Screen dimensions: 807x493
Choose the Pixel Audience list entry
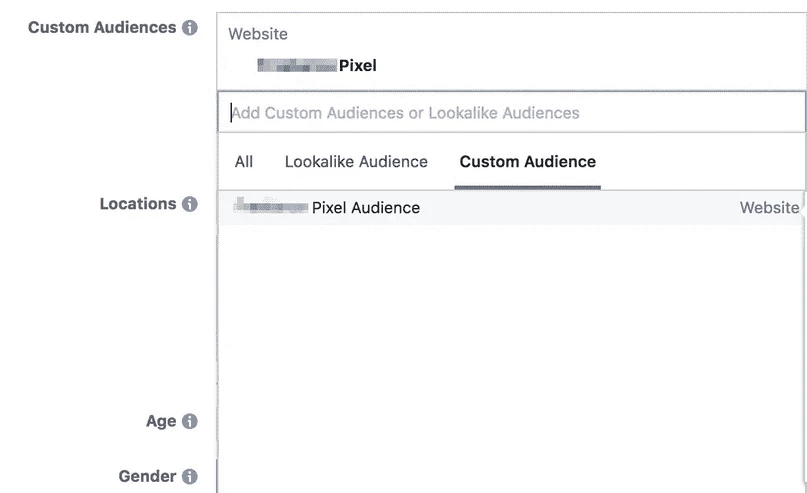click(x=512, y=207)
